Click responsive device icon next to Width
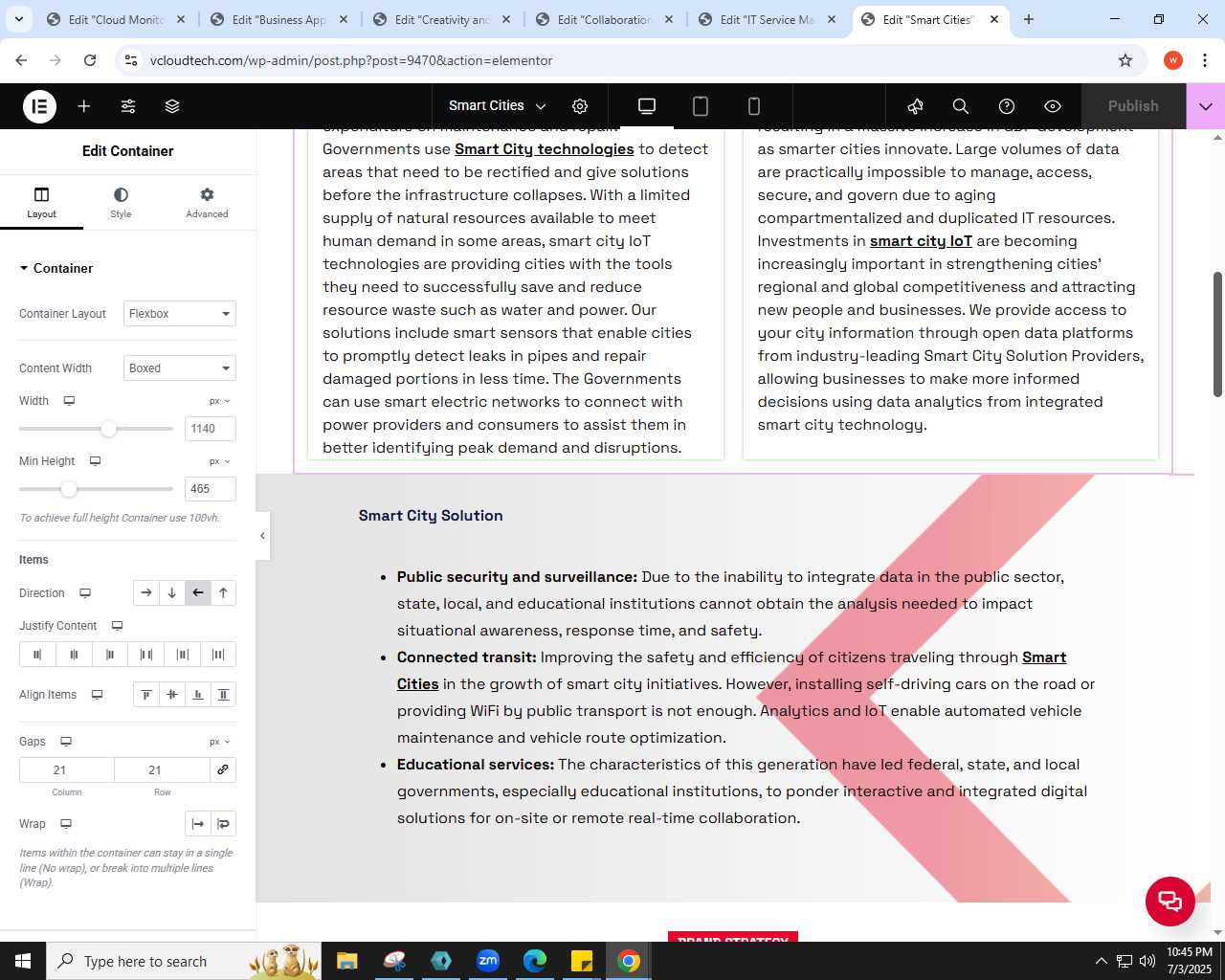Viewport: 1225px width, 980px height. [x=69, y=401]
